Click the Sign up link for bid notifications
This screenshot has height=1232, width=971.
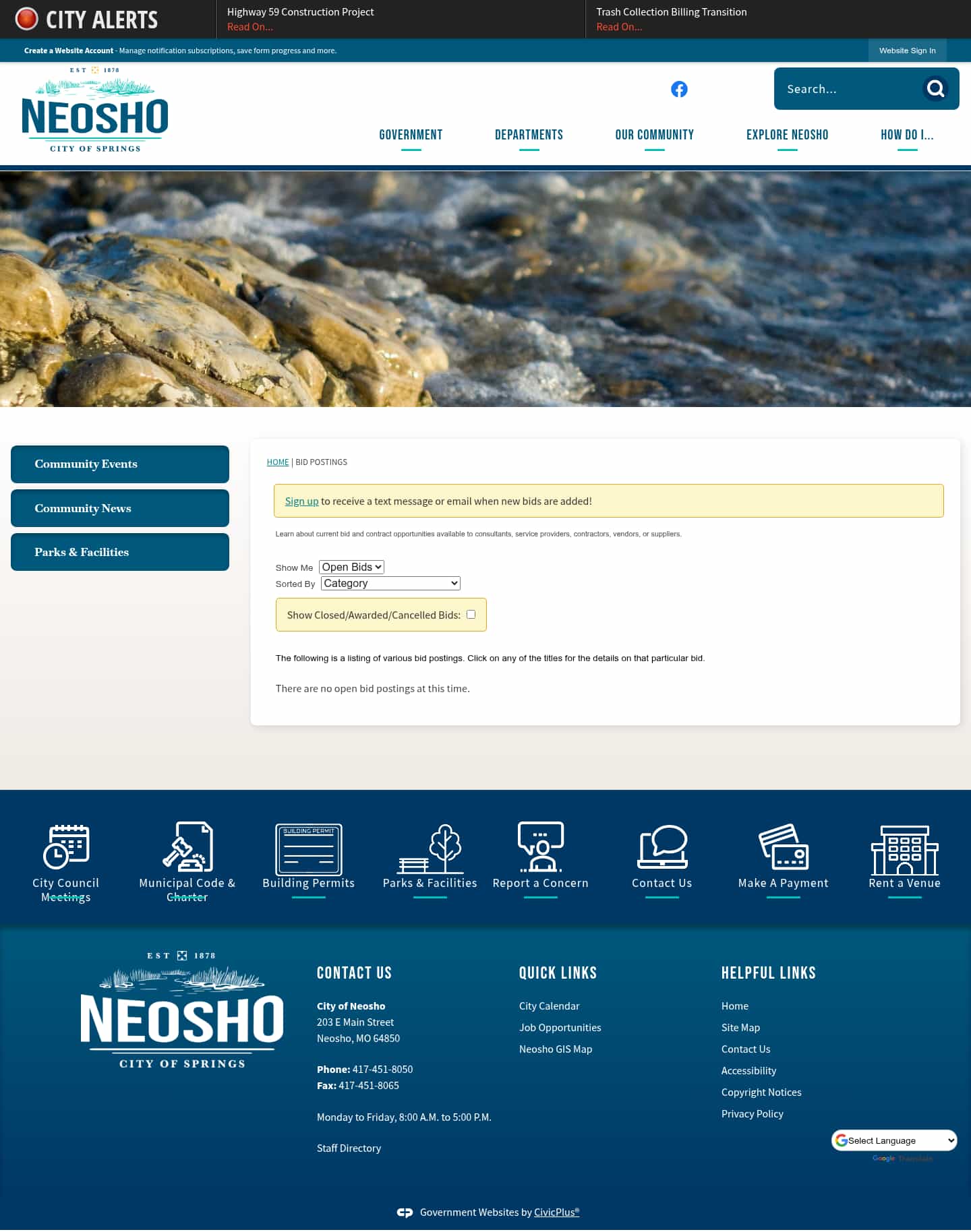coord(301,501)
